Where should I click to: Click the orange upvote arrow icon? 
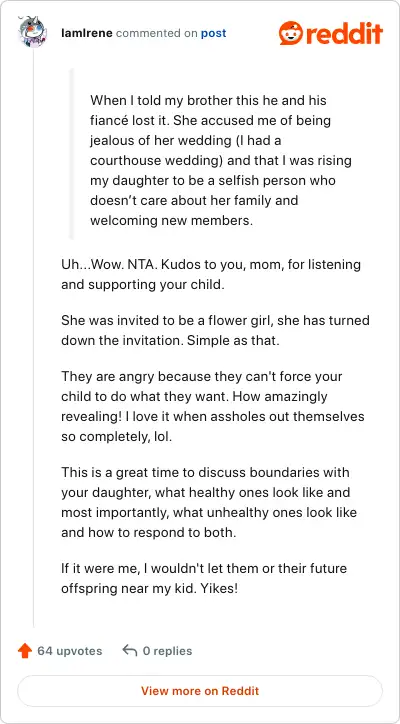(24, 651)
